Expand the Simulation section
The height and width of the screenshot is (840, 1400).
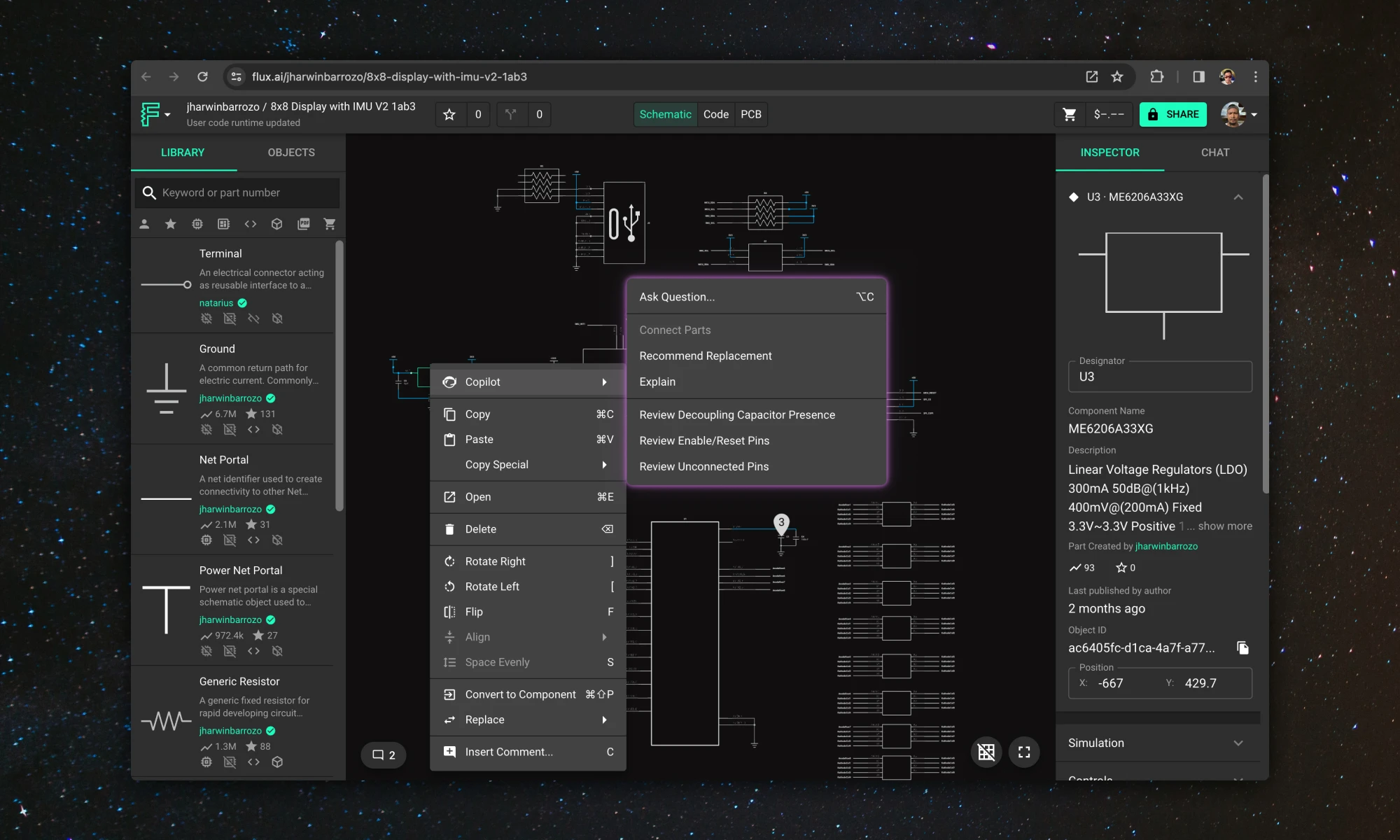[1238, 743]
